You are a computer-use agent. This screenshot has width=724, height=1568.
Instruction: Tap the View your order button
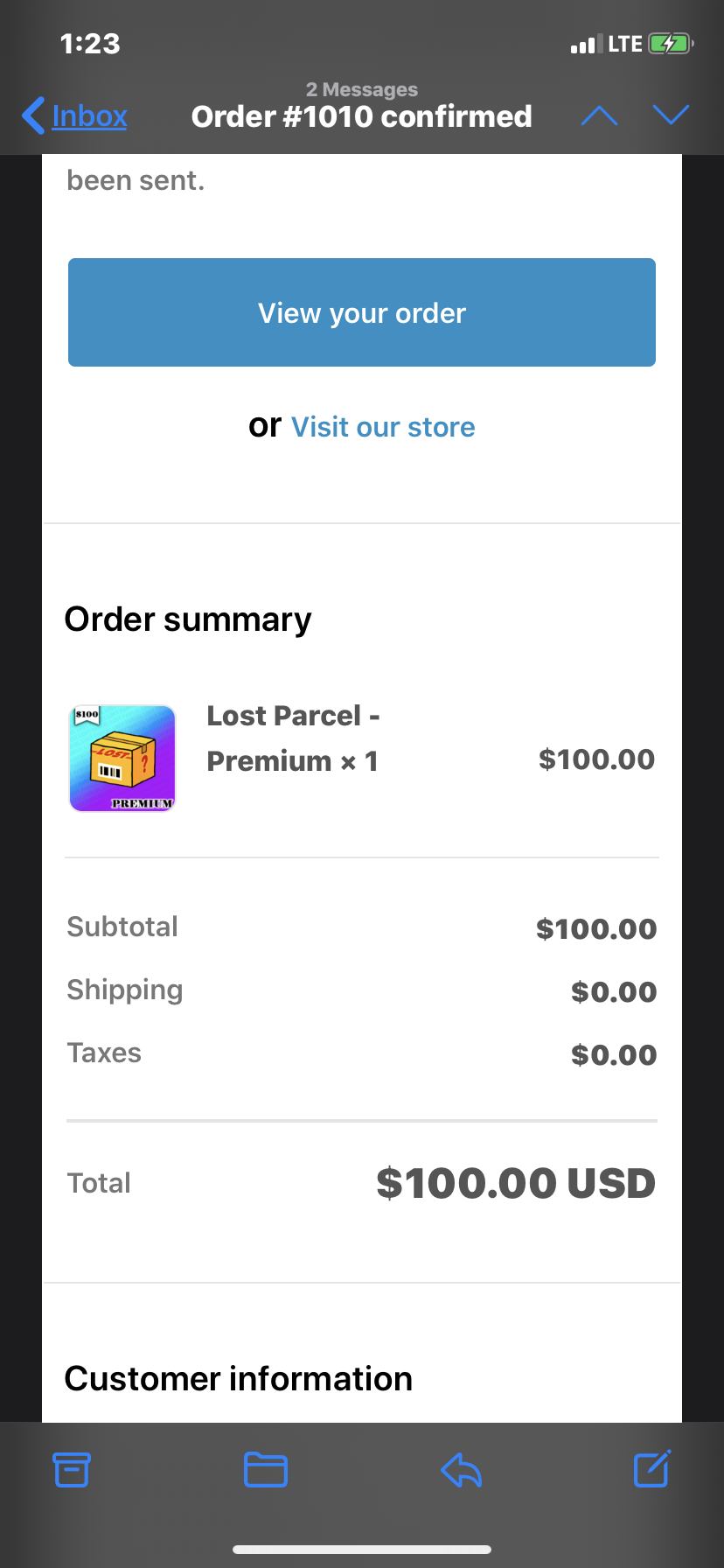[x=362, y=312]
